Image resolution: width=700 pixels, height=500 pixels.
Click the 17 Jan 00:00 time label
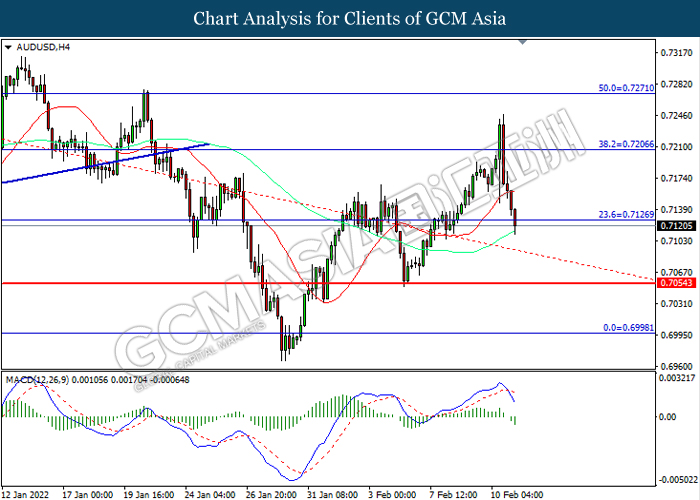coord(88,495)
